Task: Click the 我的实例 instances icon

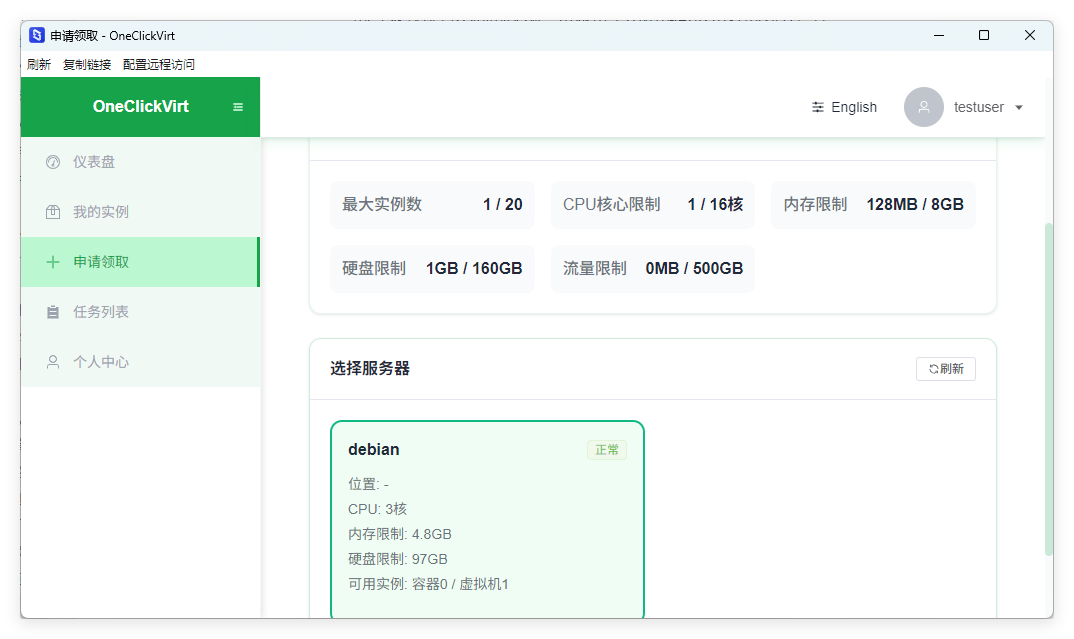Action: 52,211
